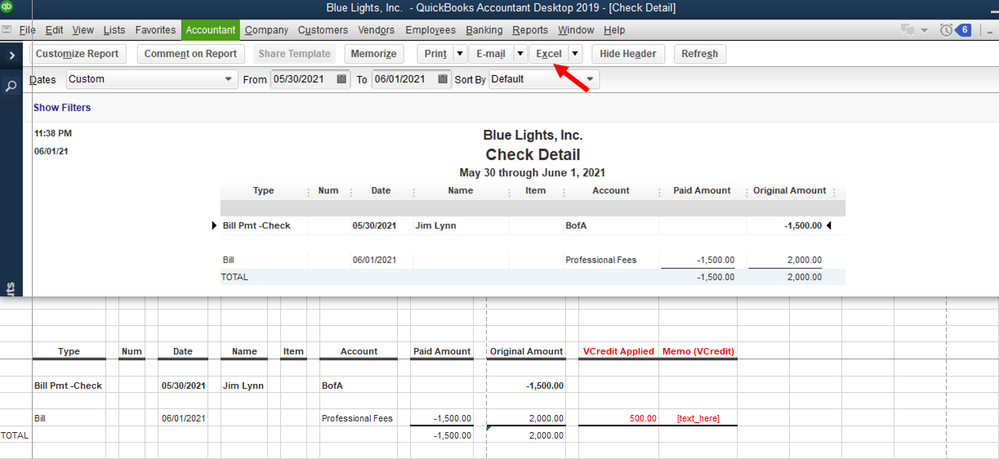Open the Customers menu

pos(323,30)
